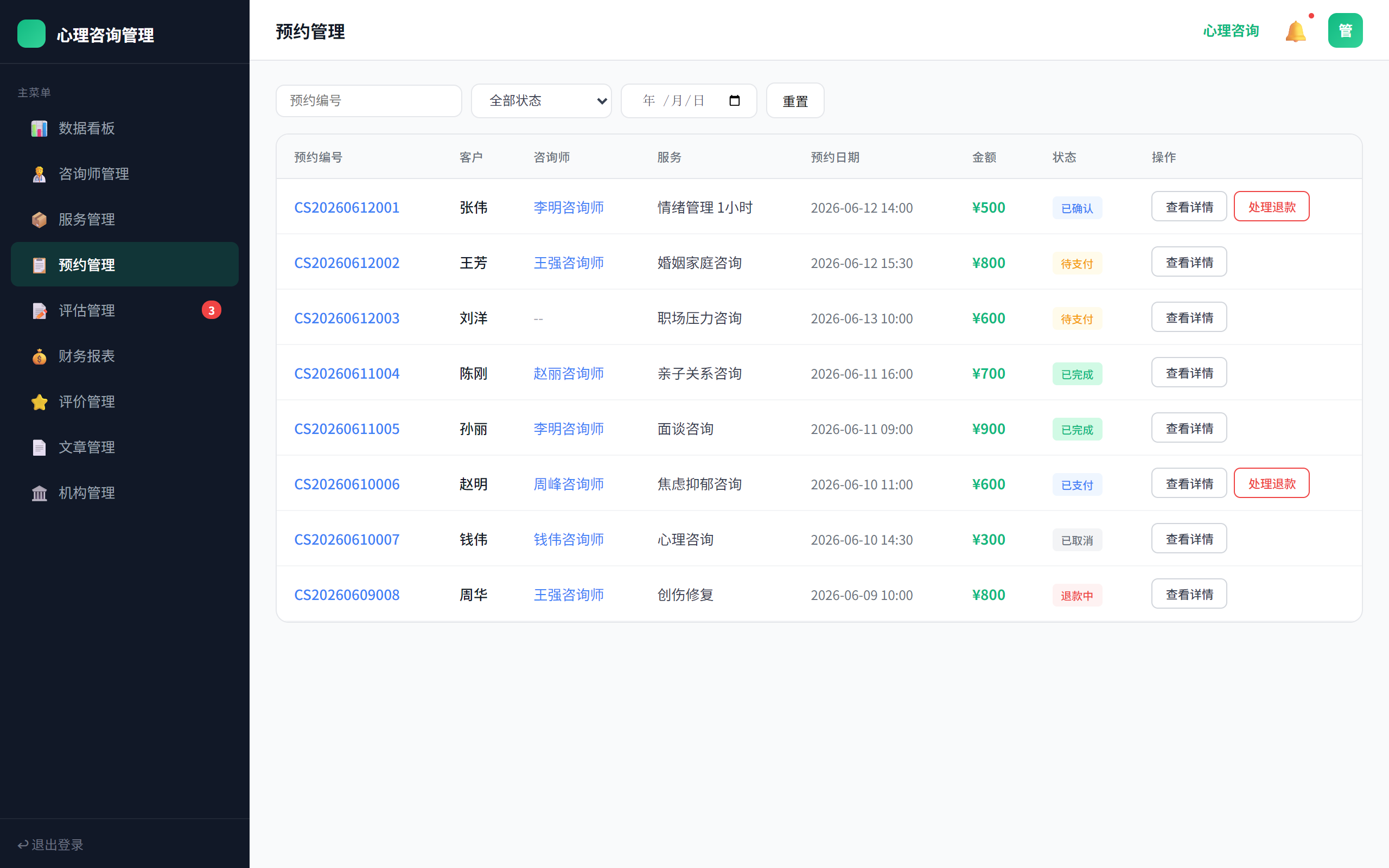This screenshot has height=868, width=1389.
Task: Process refund for CS20260610006
Action: pyautogui.click(x=1271, y=483)
